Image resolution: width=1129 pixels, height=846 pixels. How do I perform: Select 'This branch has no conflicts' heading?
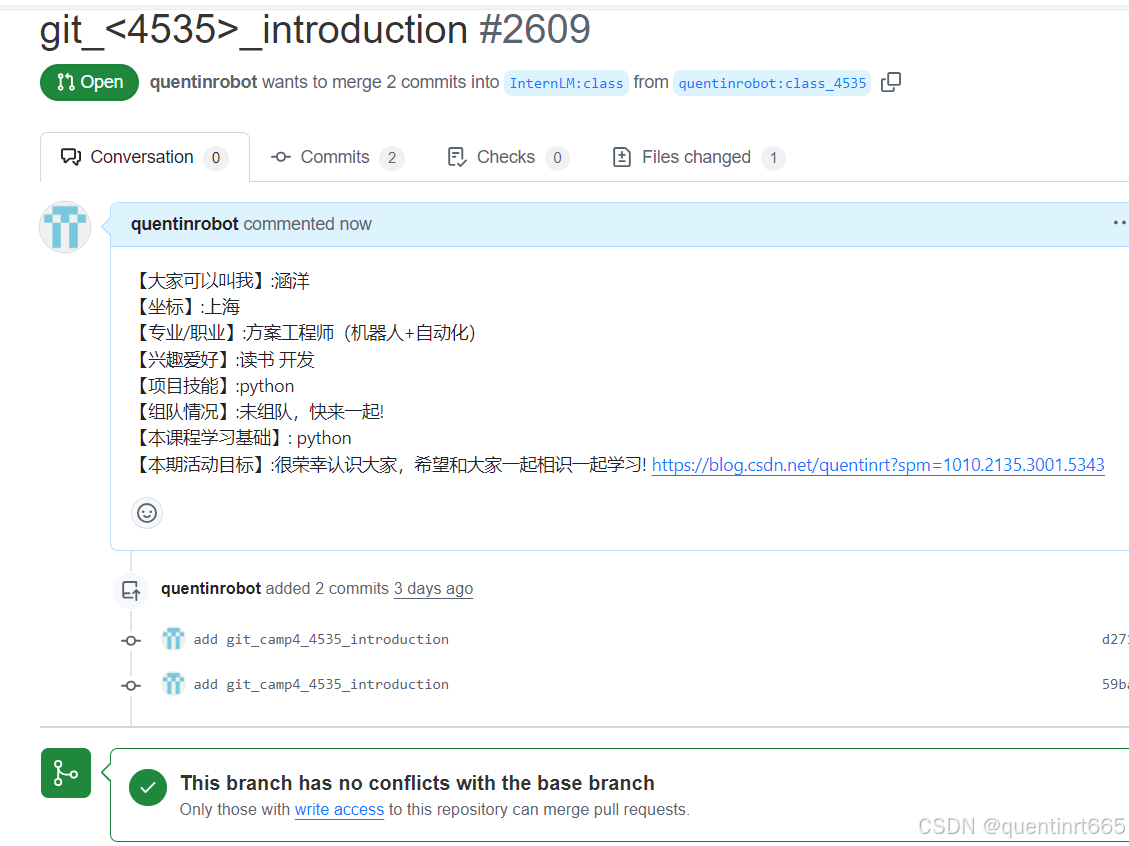pyautogui.click(x=418, y=783)
